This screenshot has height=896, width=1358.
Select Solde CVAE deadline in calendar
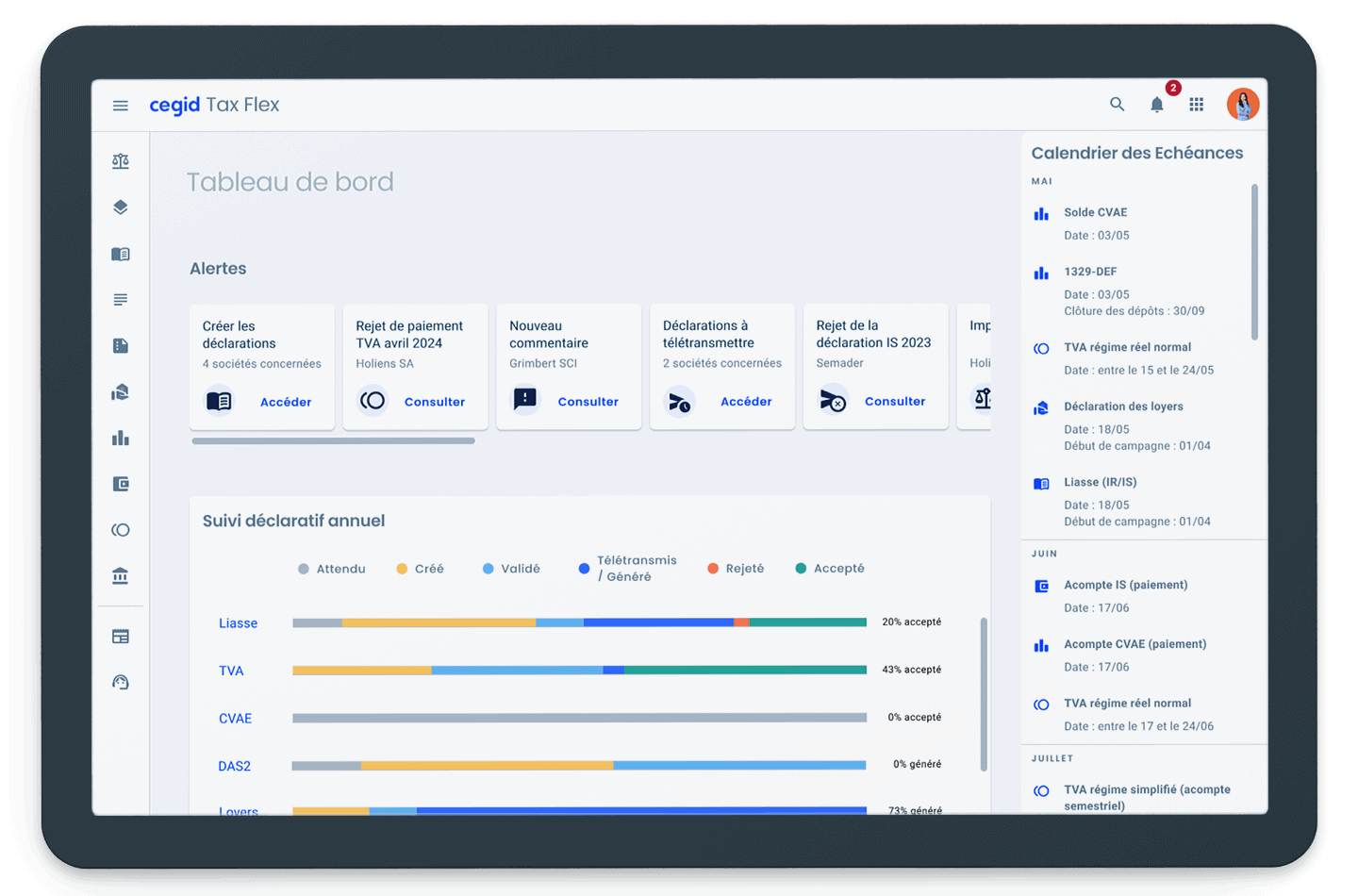1095,212
